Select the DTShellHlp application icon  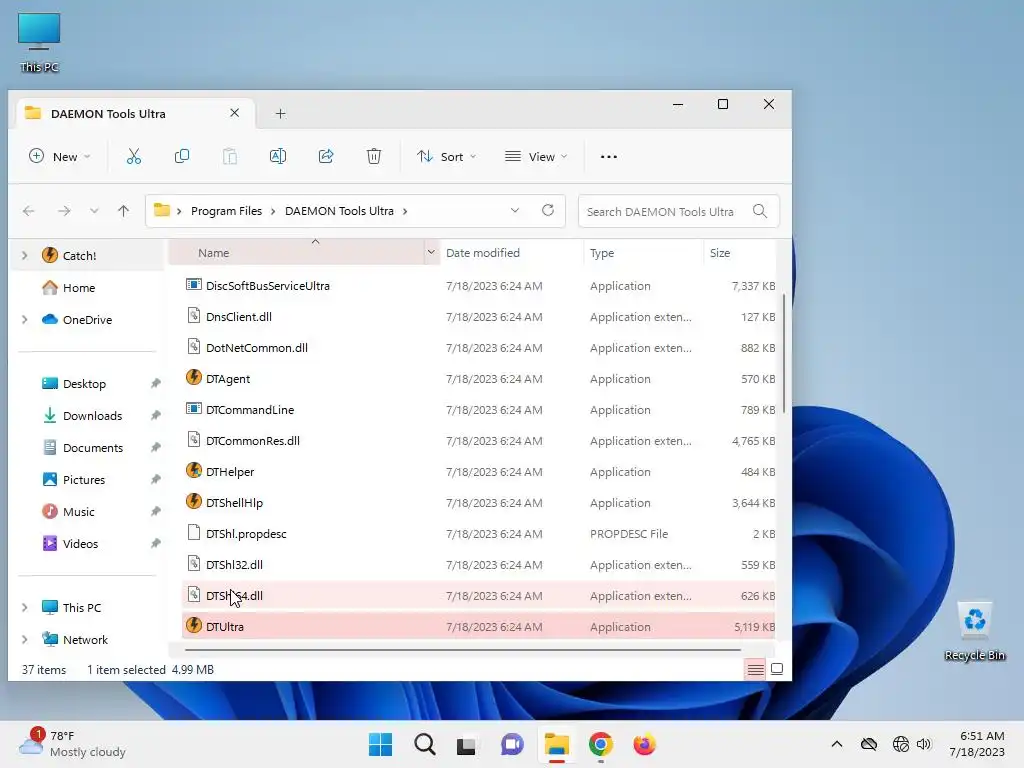193,502
